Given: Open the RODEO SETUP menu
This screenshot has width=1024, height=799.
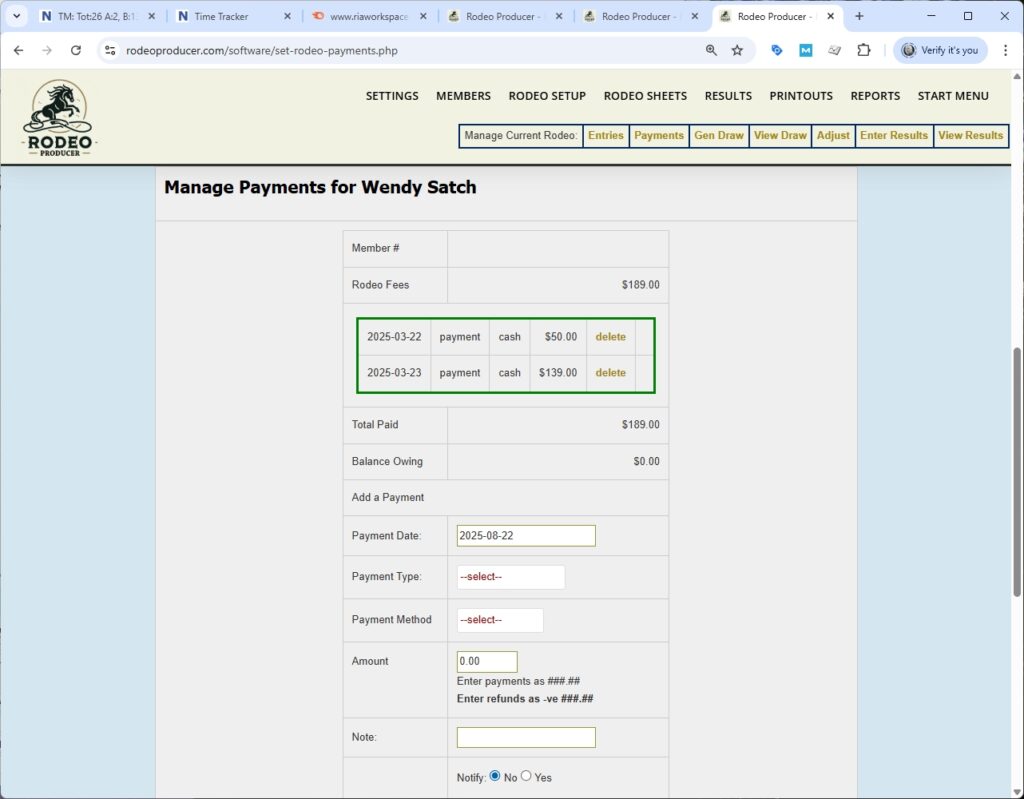Looking at the screenshot, I should click(547, 96).
